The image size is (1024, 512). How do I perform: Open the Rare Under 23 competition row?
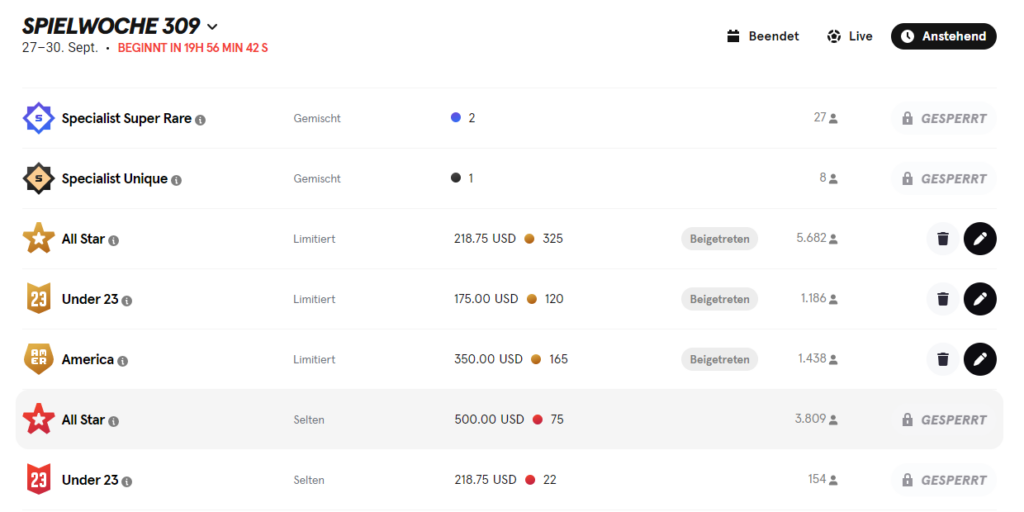tap(509, 480)
